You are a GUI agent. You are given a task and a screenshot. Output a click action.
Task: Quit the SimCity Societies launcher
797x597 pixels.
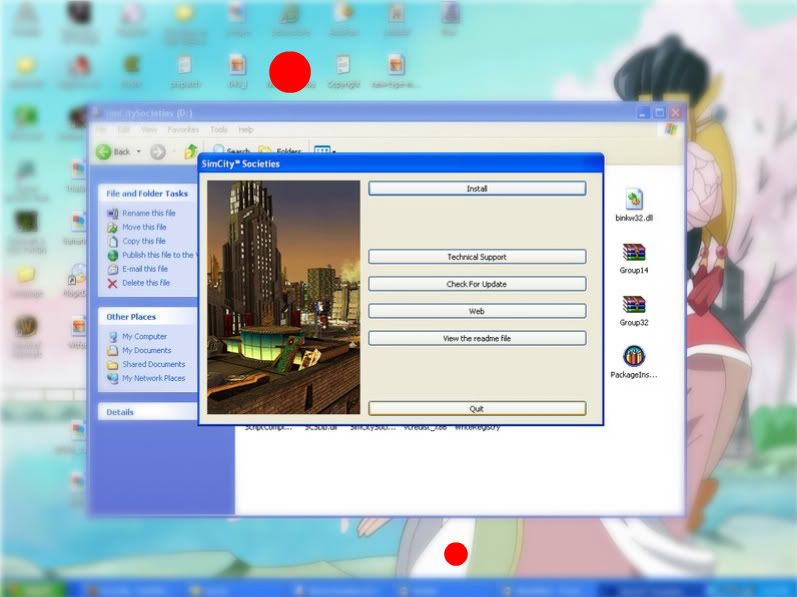point(477,409)
